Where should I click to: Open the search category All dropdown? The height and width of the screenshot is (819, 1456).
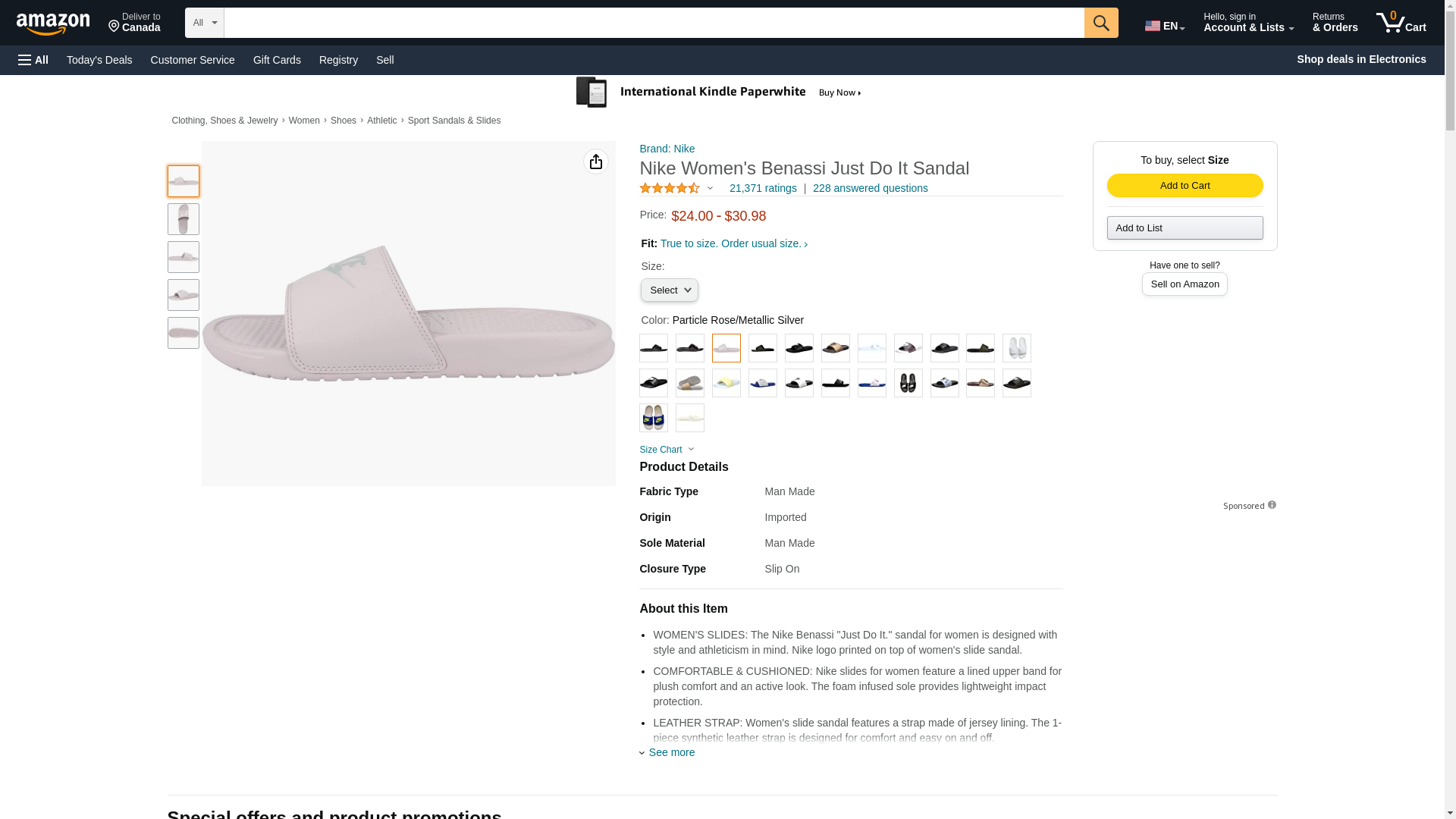tap(204, 23)
